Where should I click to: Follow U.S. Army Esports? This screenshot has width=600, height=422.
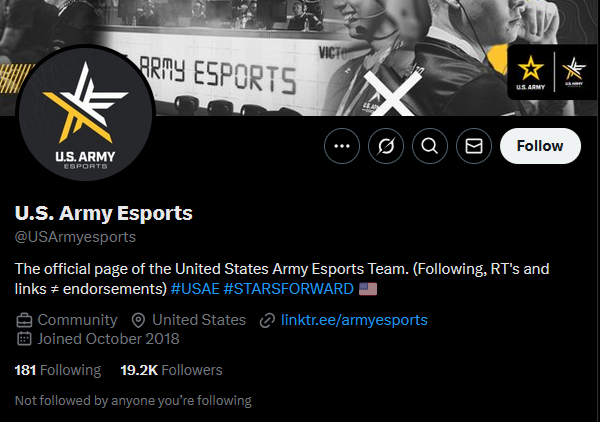[x=540, y=146]
